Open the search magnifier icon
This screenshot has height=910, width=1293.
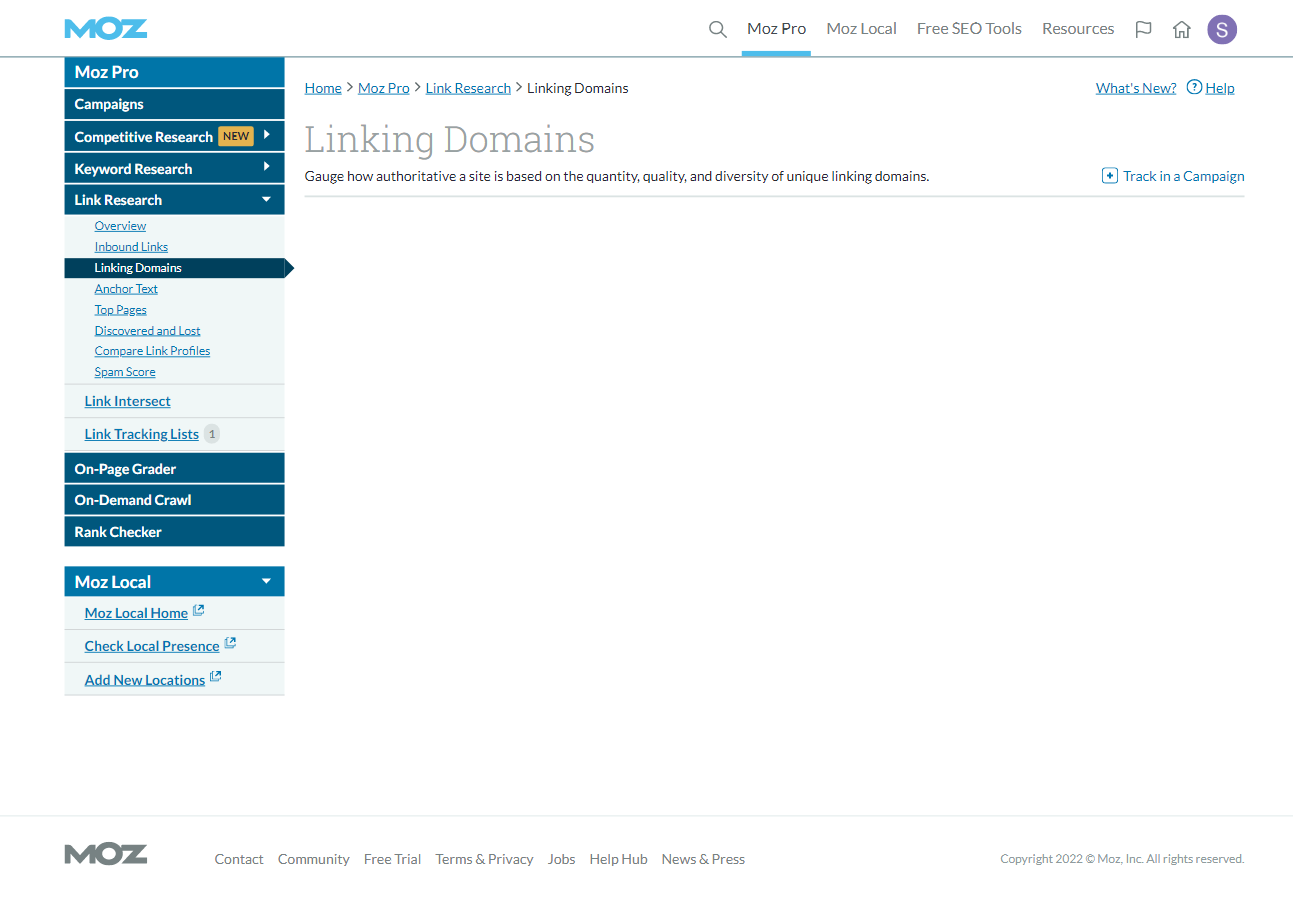tap(717, 29)
